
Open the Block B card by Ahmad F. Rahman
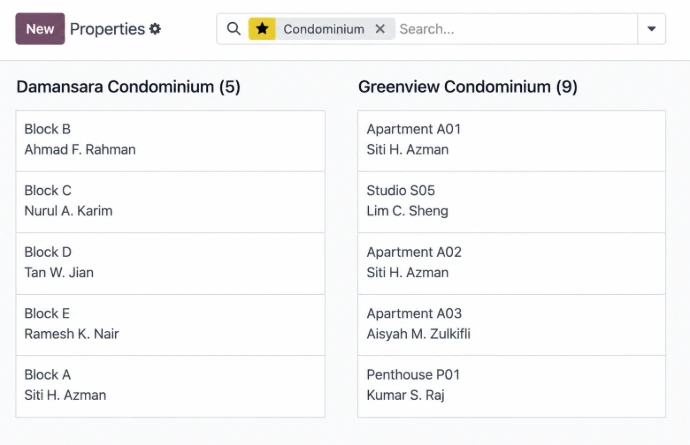170,141
